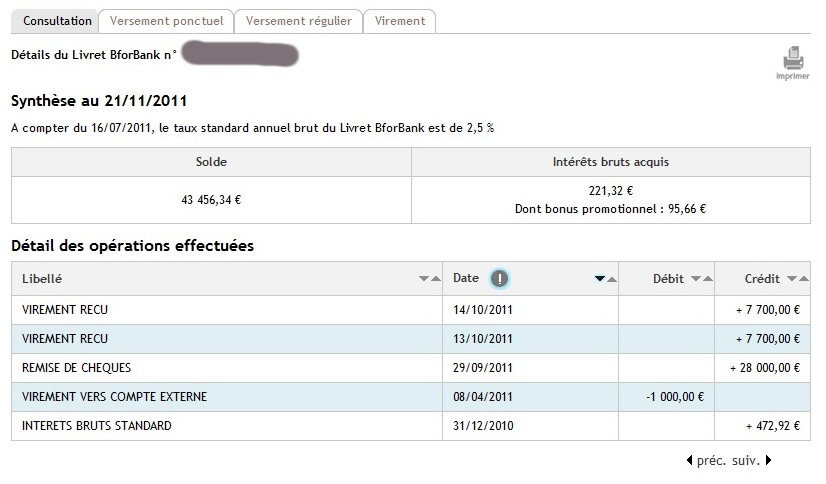
Task: Switch to Versement ponctuel tab
Action: (x=166, y=21)
